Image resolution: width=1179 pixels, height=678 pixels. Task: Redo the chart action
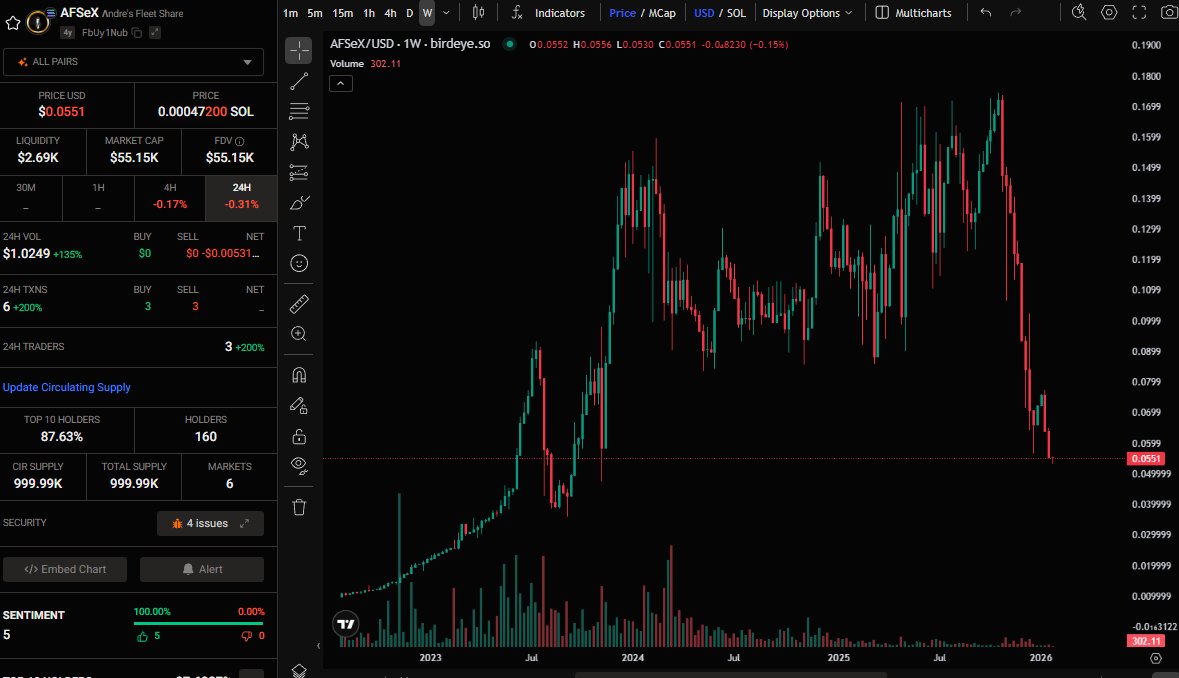(1016, 13)
